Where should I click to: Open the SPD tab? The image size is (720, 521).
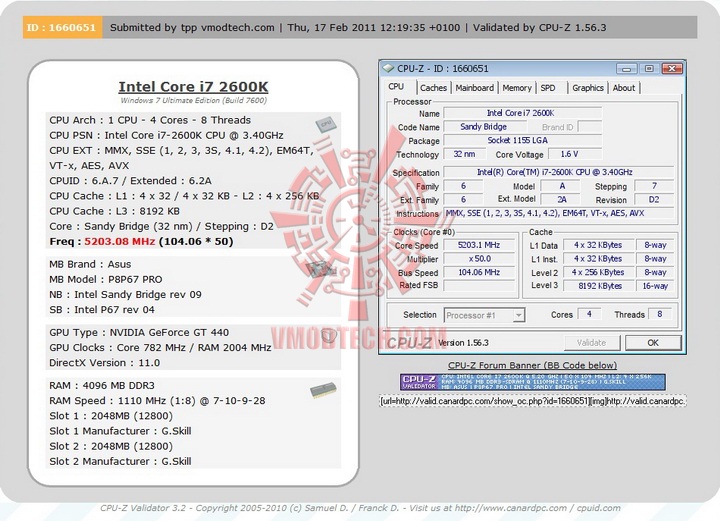coord(548,88)
